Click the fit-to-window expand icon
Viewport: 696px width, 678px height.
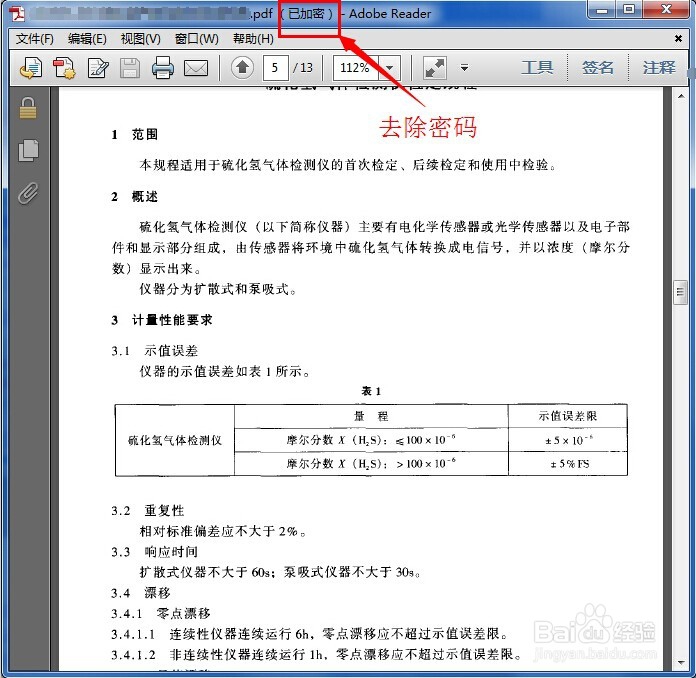pos(435,68)
